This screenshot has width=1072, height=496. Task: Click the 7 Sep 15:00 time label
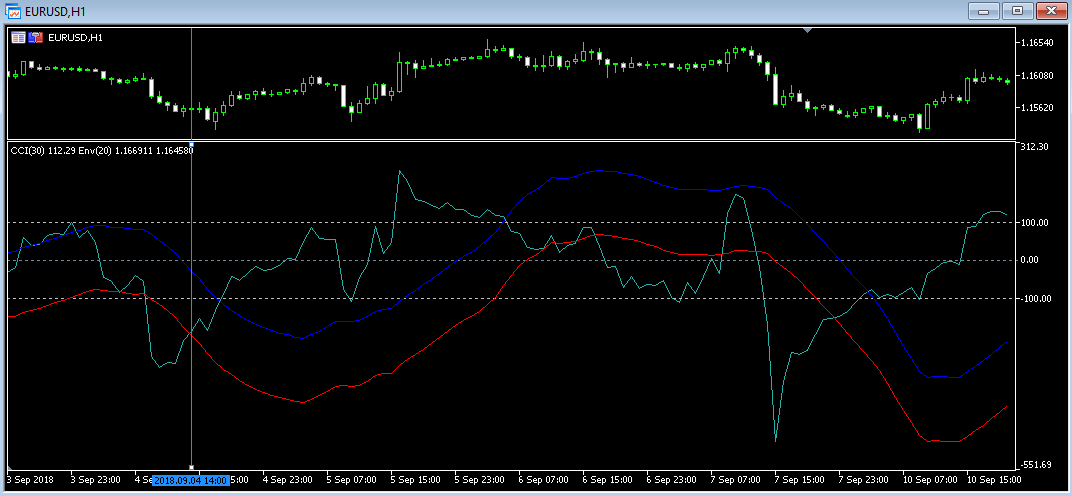tap(801, 480)
